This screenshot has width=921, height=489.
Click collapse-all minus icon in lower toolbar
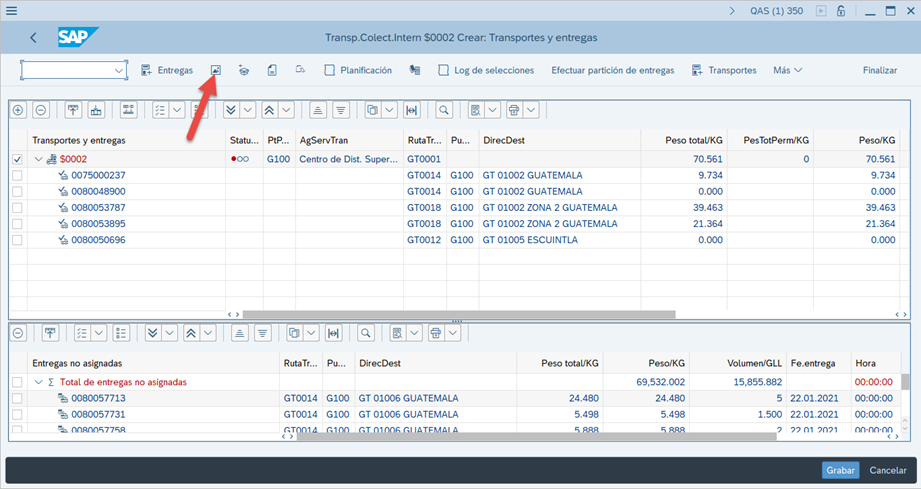pos(19,333)
